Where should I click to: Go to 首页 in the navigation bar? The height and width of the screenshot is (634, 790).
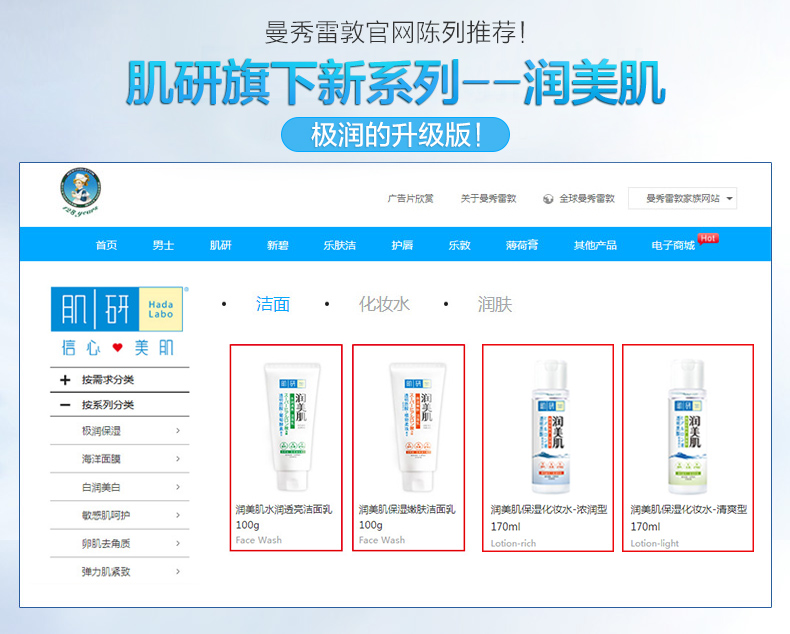tap(106, 245)
